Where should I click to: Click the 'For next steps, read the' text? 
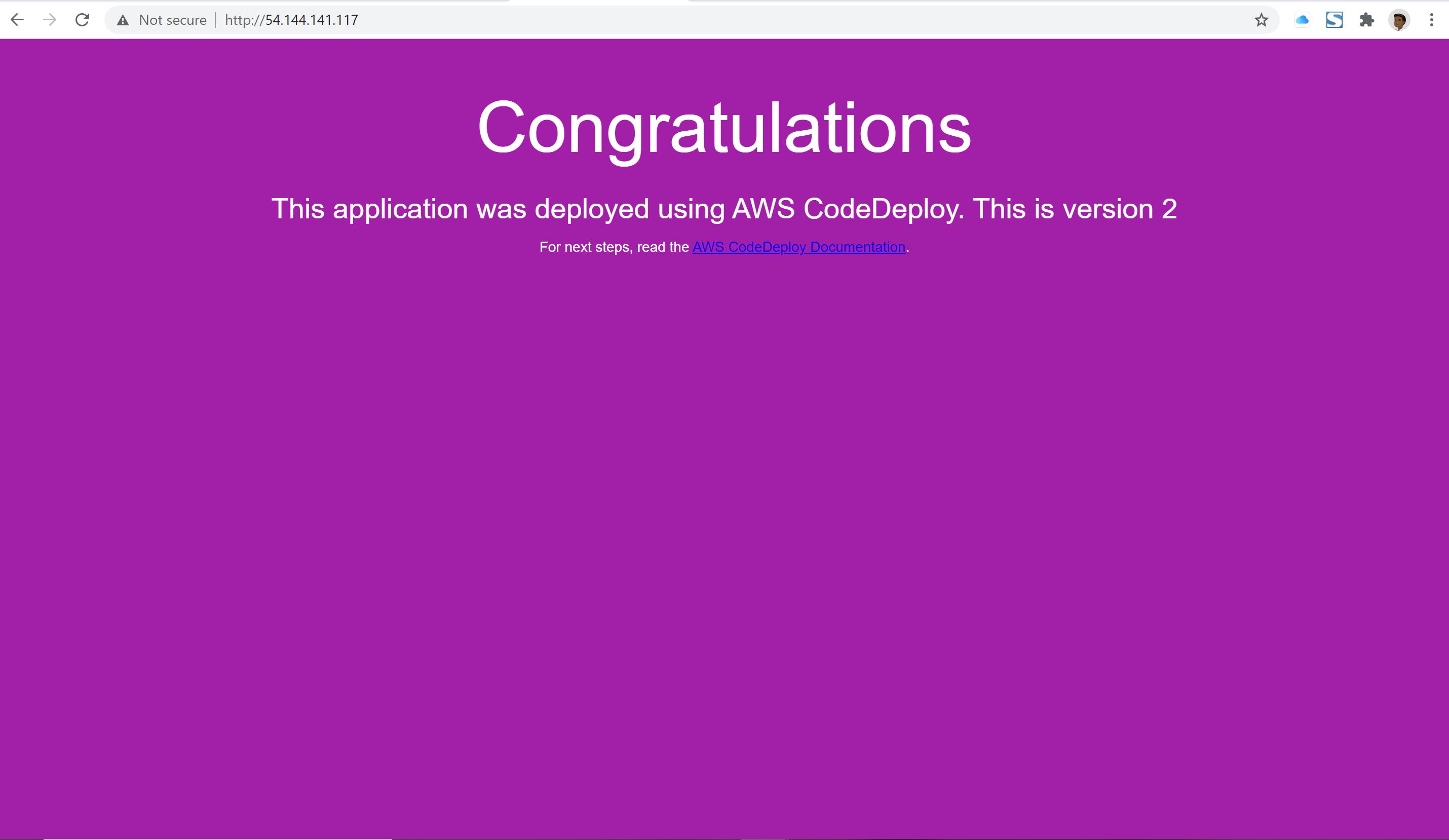tap(614, 247)
